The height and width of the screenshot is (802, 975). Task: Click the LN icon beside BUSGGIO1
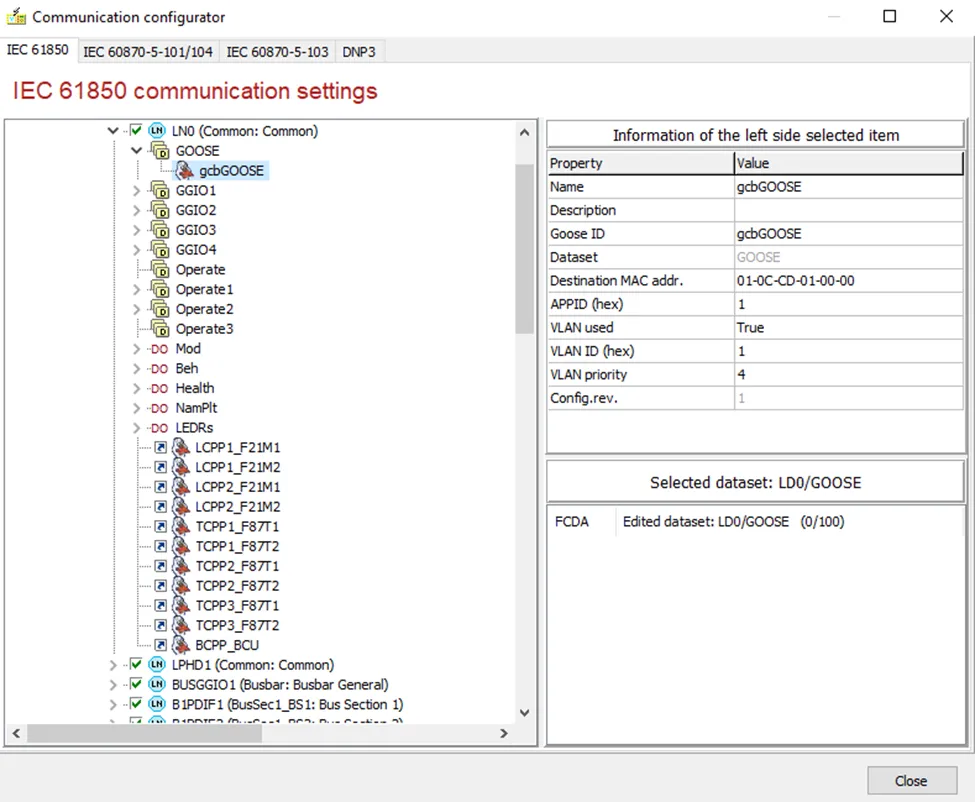(157, 684)
